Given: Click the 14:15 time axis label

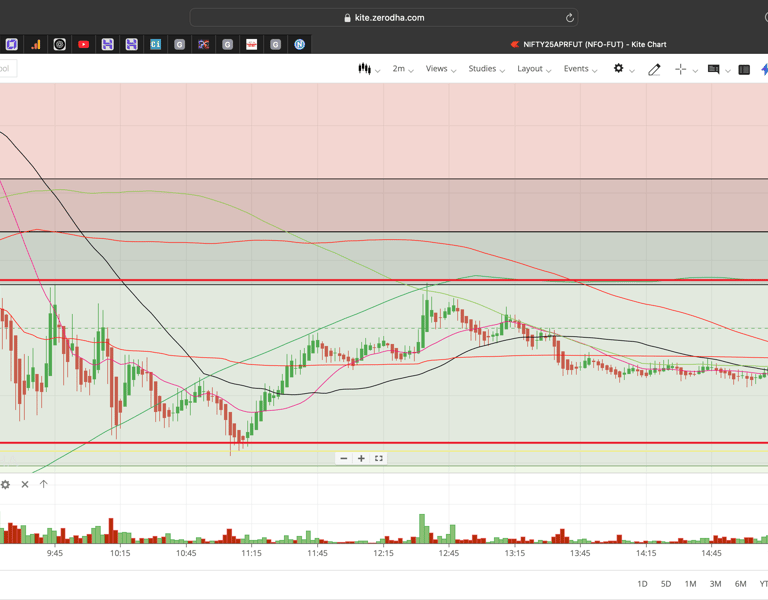Looking at the screenshot, I should tap(646, 553).
